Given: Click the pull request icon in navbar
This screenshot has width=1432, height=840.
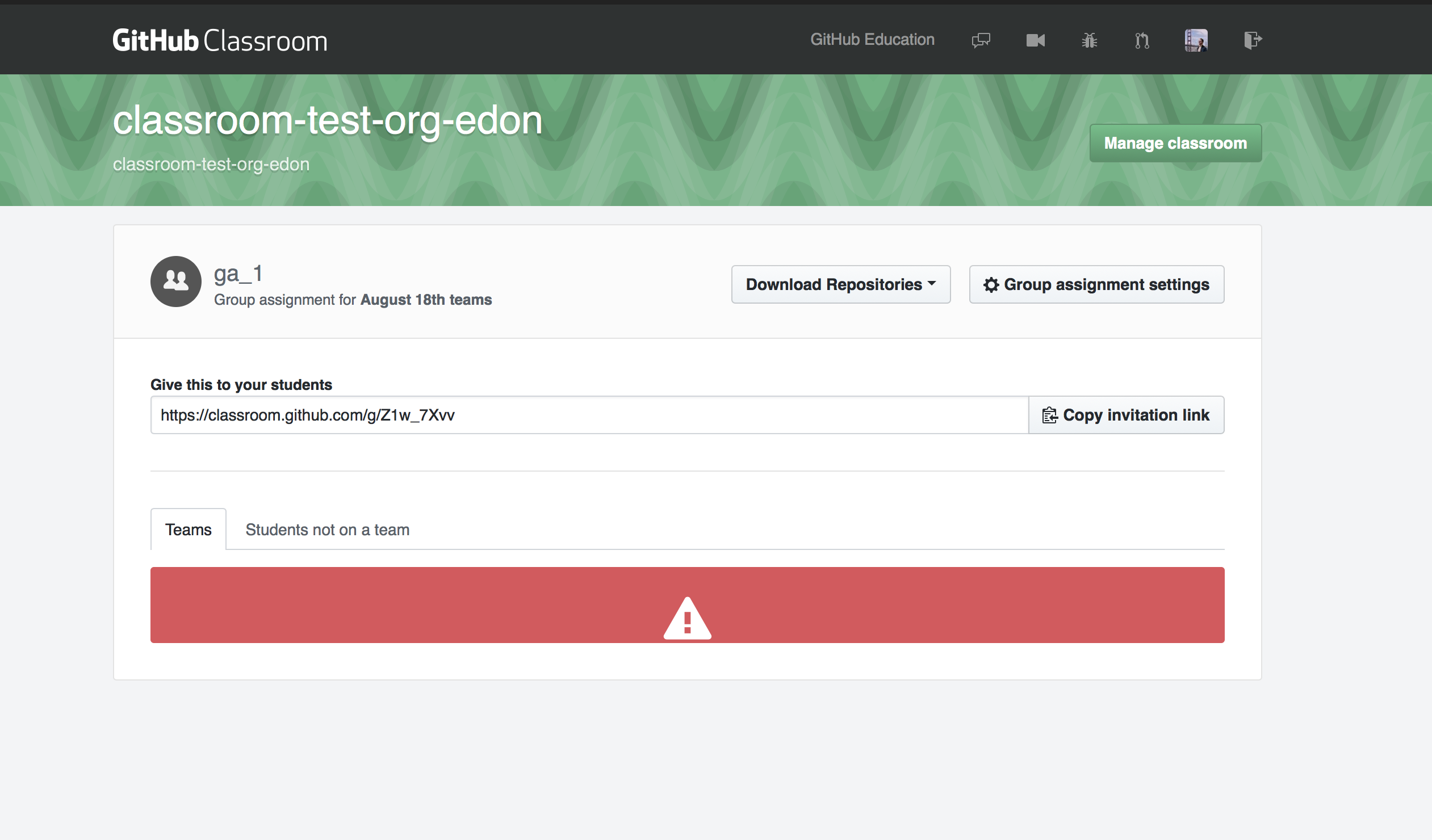Looking at the screenshot, I should [1143, 40].
